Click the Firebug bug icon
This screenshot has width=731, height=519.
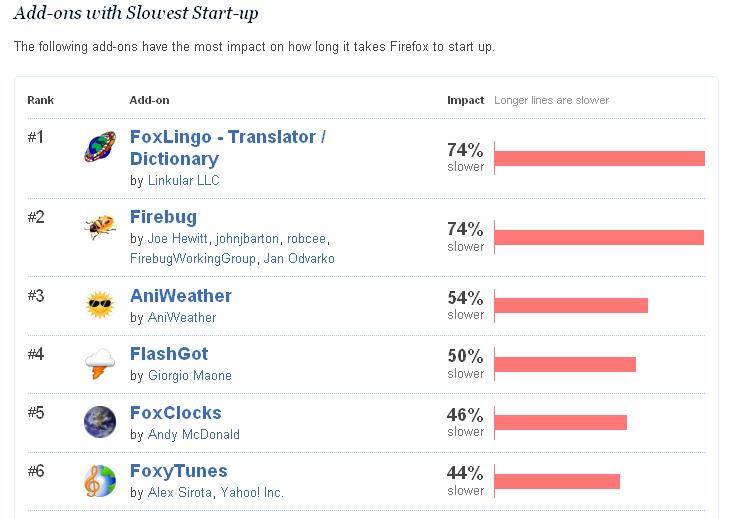pyautogui.click(x=99, y=227)
